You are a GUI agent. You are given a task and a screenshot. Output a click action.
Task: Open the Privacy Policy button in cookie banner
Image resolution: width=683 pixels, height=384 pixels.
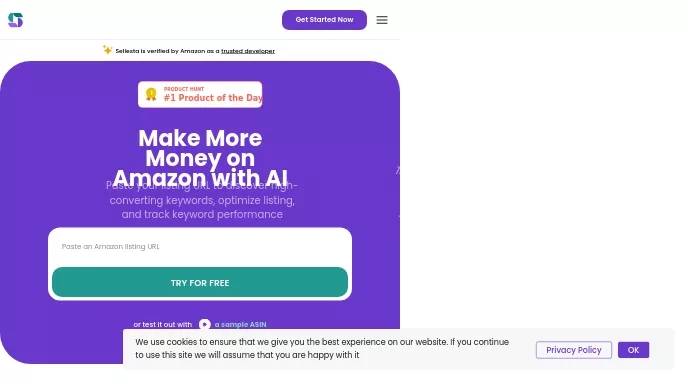tap(574, 350)
